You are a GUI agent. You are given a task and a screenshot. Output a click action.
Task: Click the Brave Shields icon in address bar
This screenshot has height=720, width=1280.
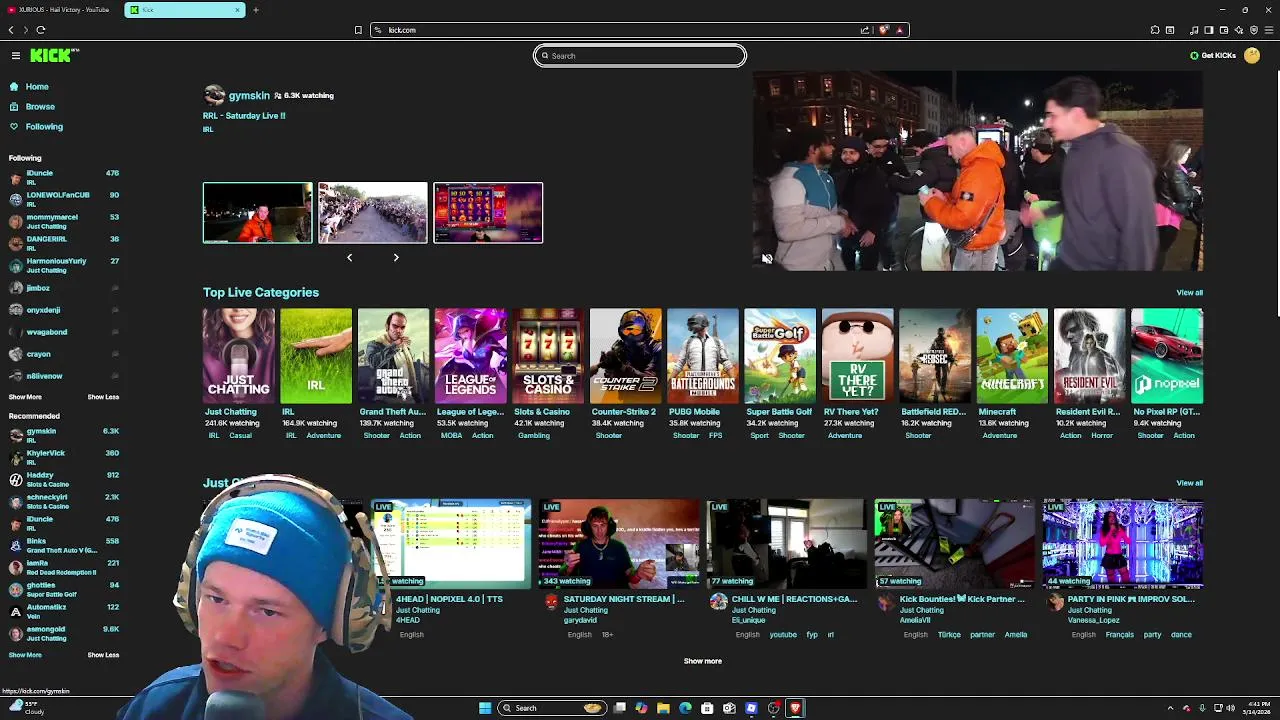[x=884, y=30]
